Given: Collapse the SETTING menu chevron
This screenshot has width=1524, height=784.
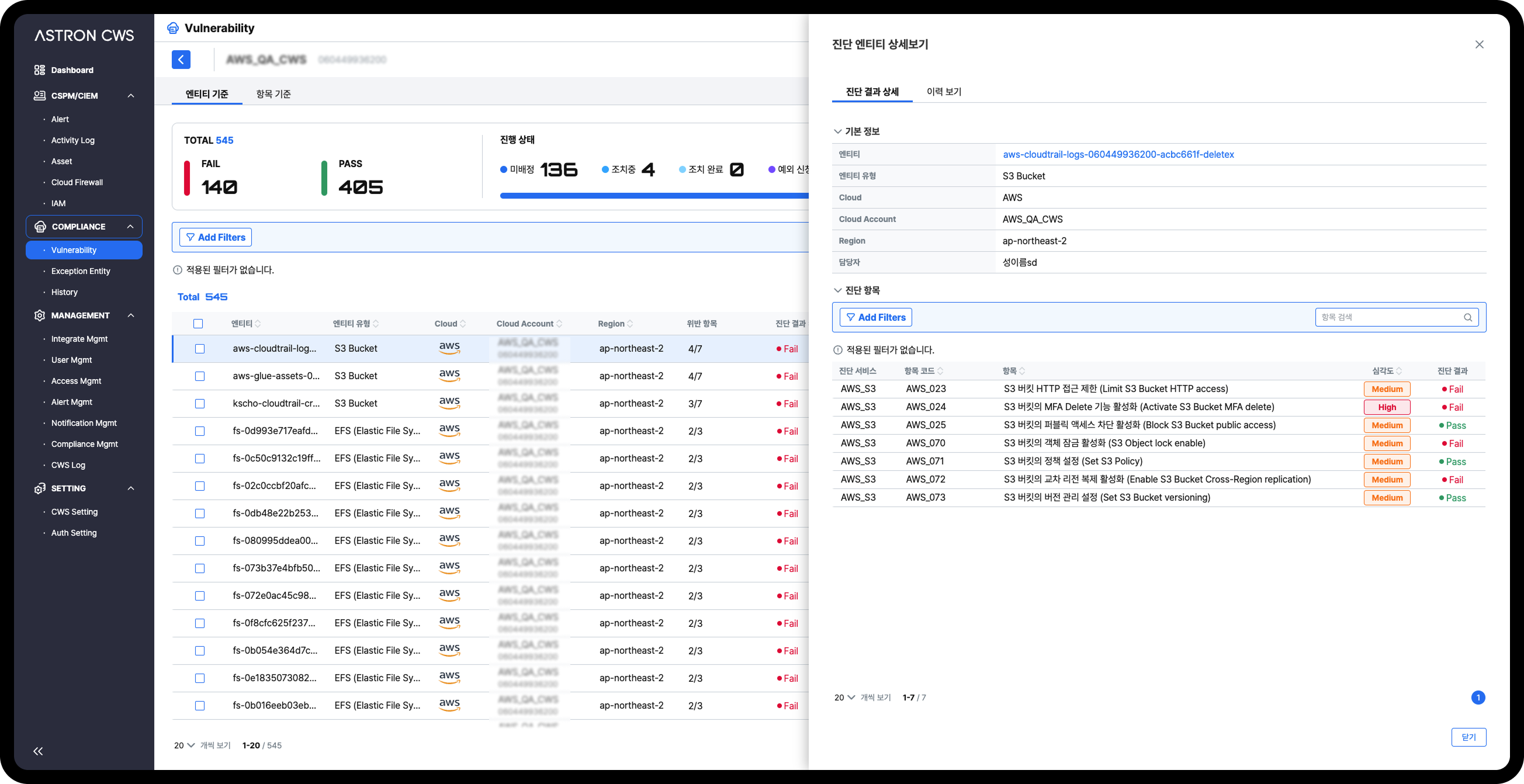Looking at the screenshot, I should (x=131, y=488).
